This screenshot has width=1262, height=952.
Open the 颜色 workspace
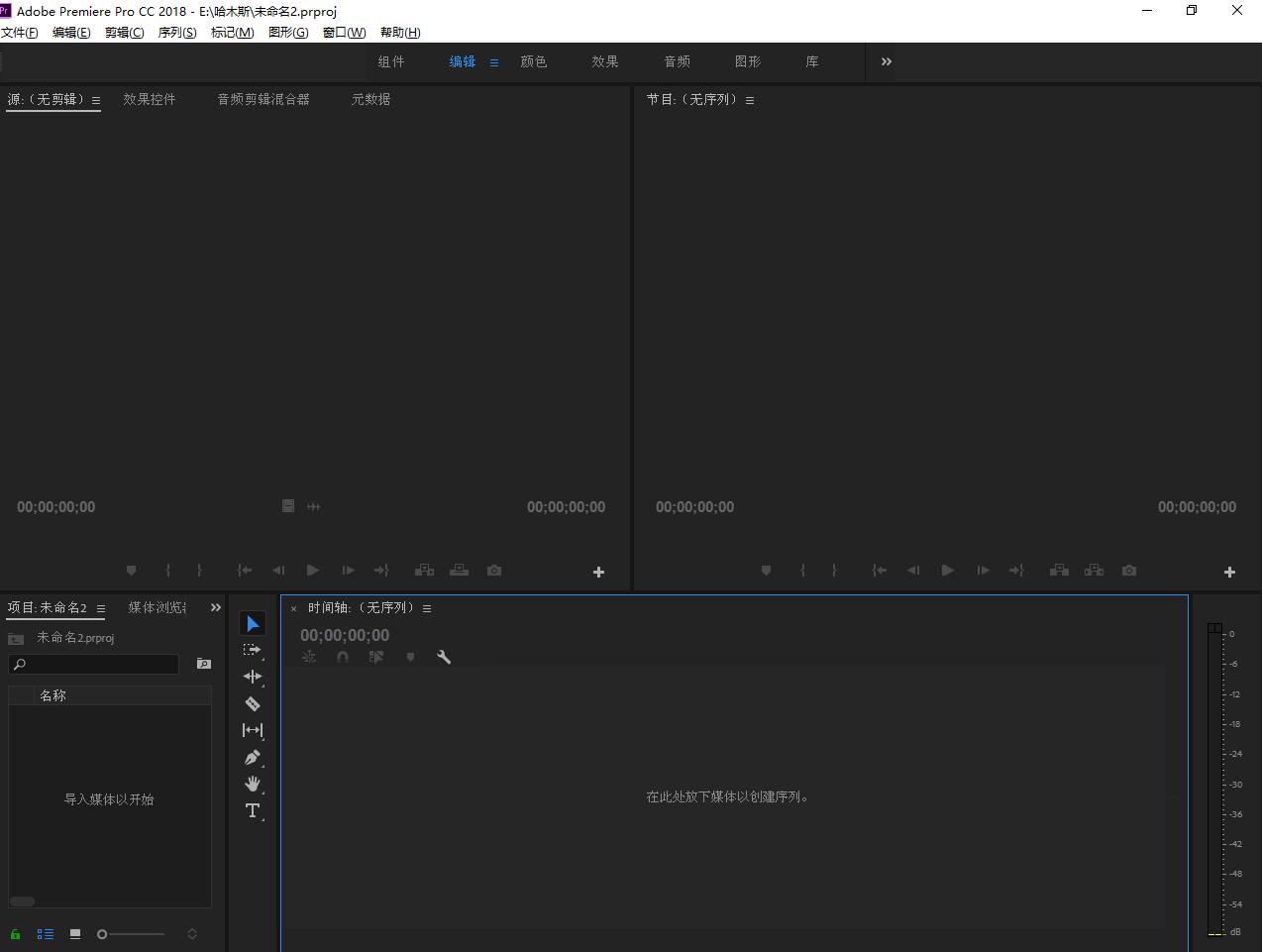(534, 61)
